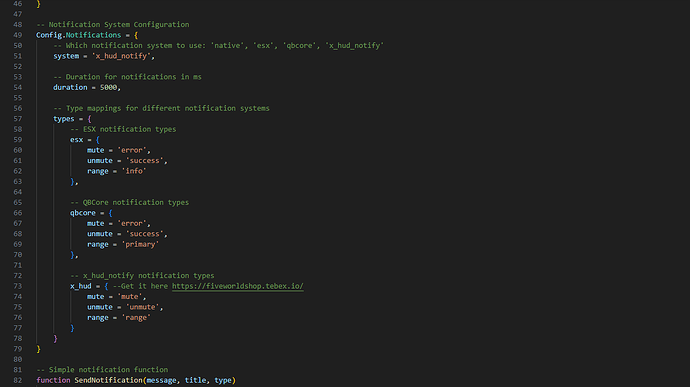The height and width of the screenshot is (387, 690).
Task: Click the closing yellow brace on line 79
Action: point(38,349)
